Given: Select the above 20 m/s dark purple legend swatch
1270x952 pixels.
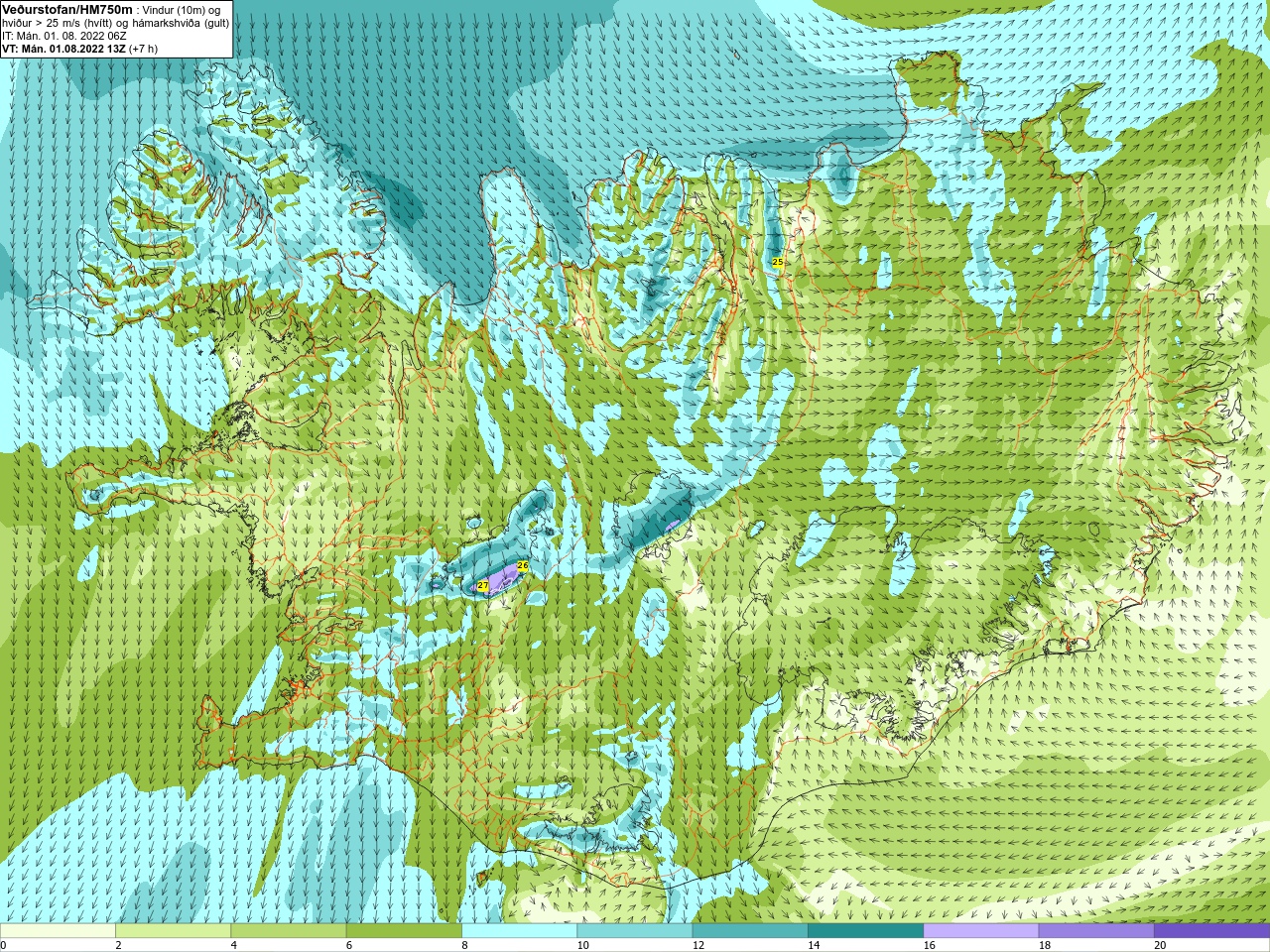Looking at the screenshot, I should [x=1211, y=931].
